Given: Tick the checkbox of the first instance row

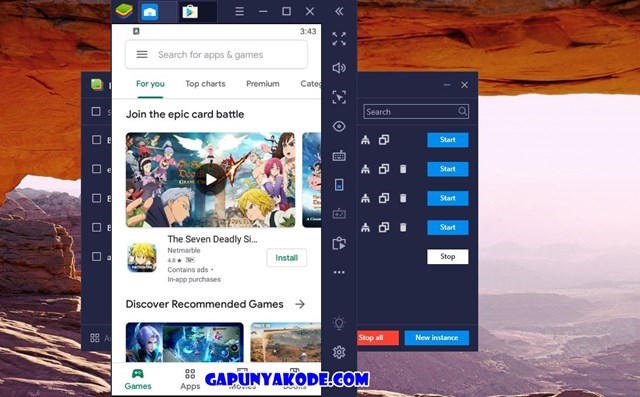Looking at the screenshot, I should pyautogui.click(x=96, y=140).
